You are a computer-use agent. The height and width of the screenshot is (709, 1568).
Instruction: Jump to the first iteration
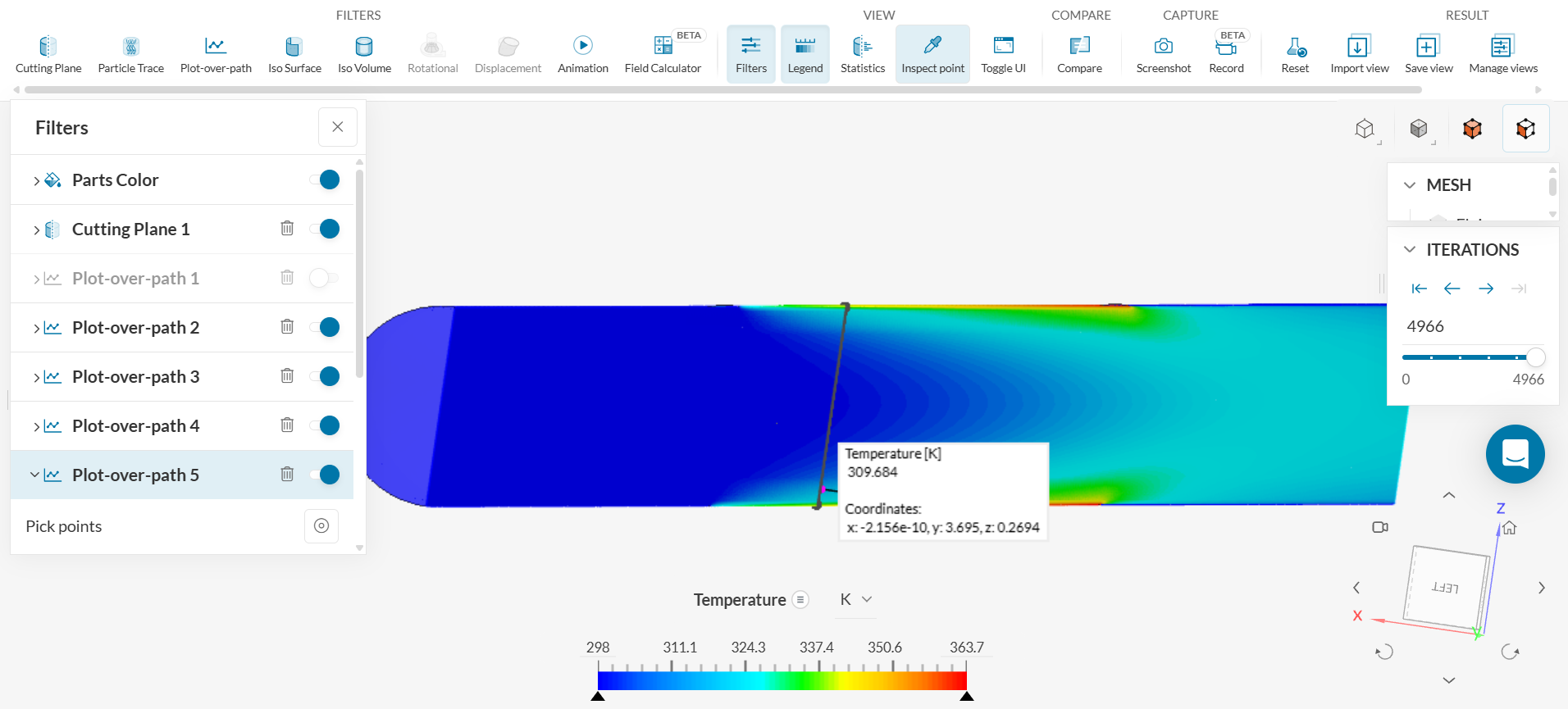(1419, 289)
